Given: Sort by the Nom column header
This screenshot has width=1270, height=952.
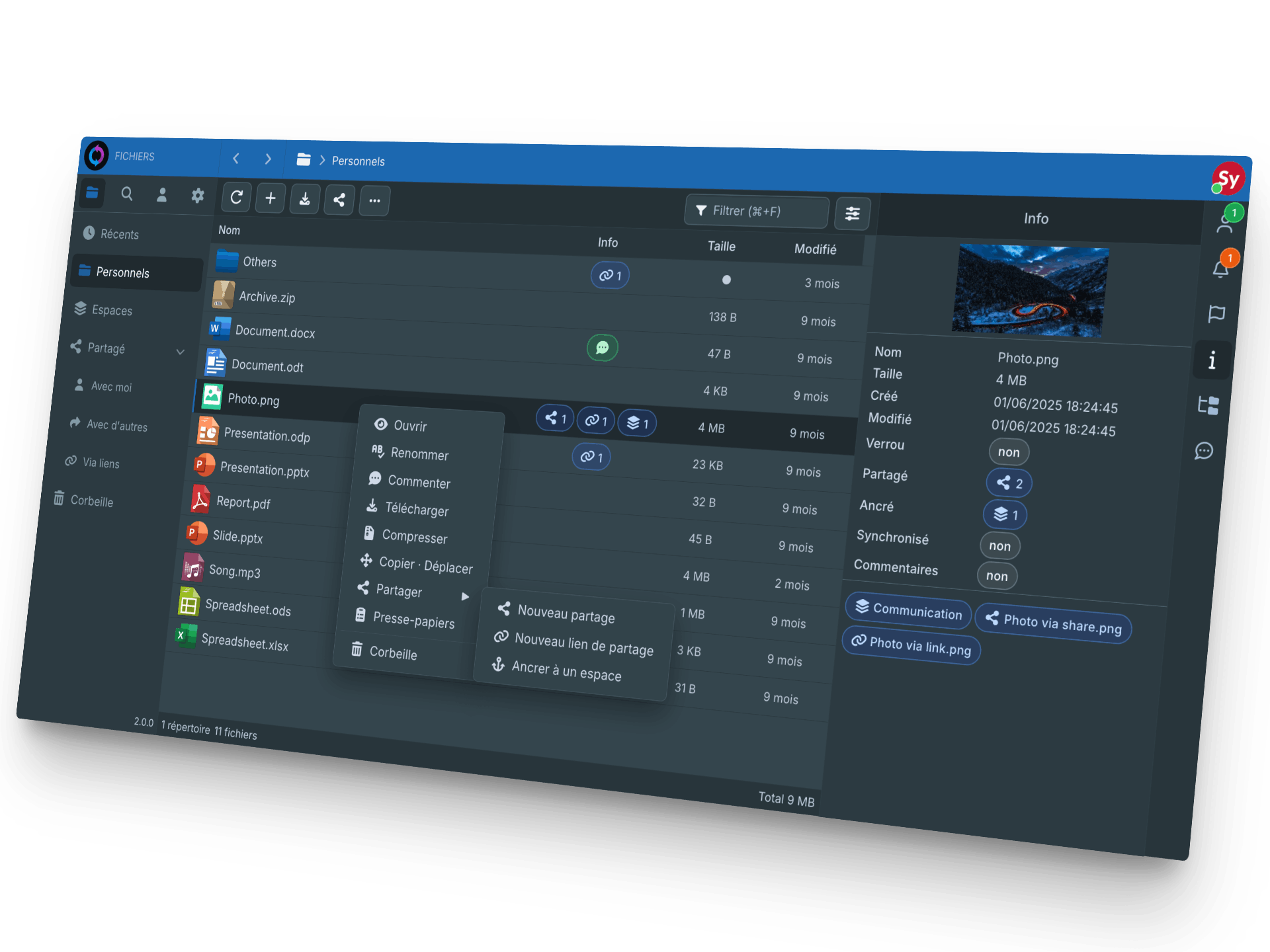Looking at the screenshot, I should coord(229,230).
